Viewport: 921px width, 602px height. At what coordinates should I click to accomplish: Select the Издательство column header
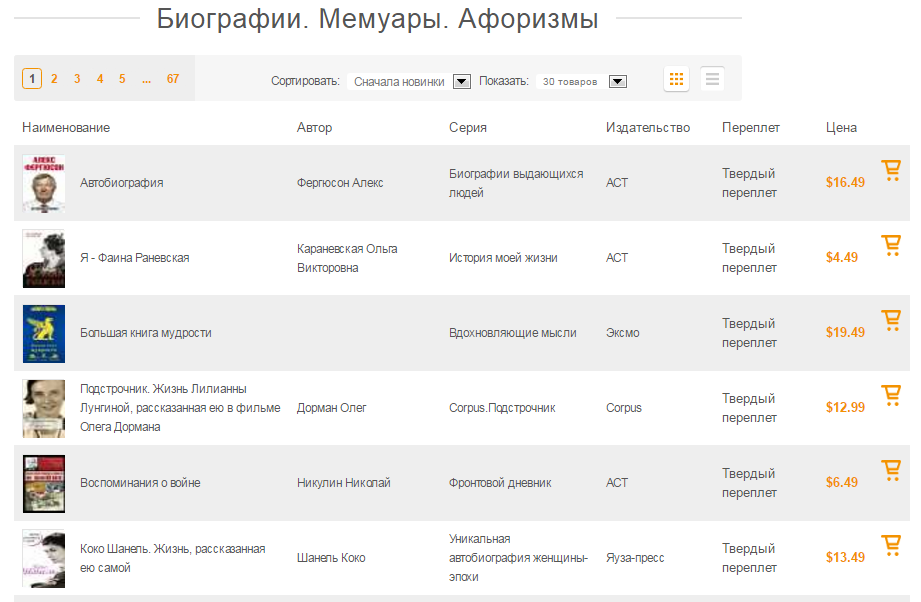pyautogui.click(x=648, y=127)
